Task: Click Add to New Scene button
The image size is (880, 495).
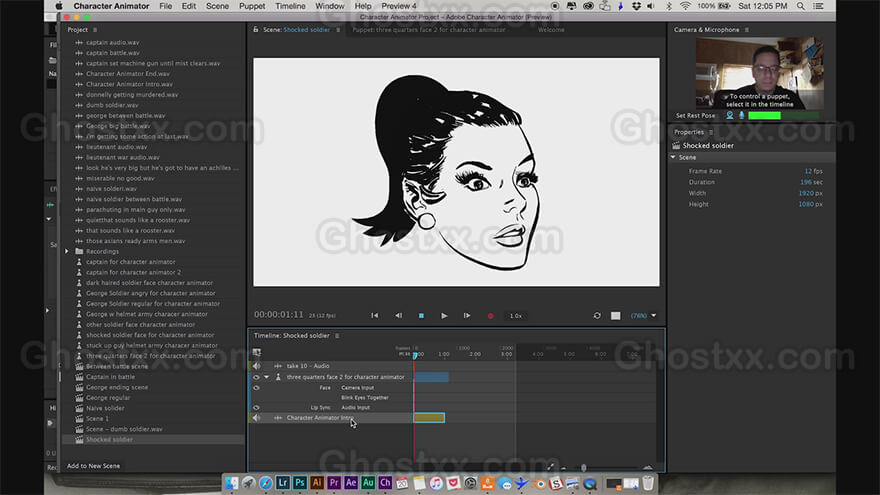Action: coord(93,466)
